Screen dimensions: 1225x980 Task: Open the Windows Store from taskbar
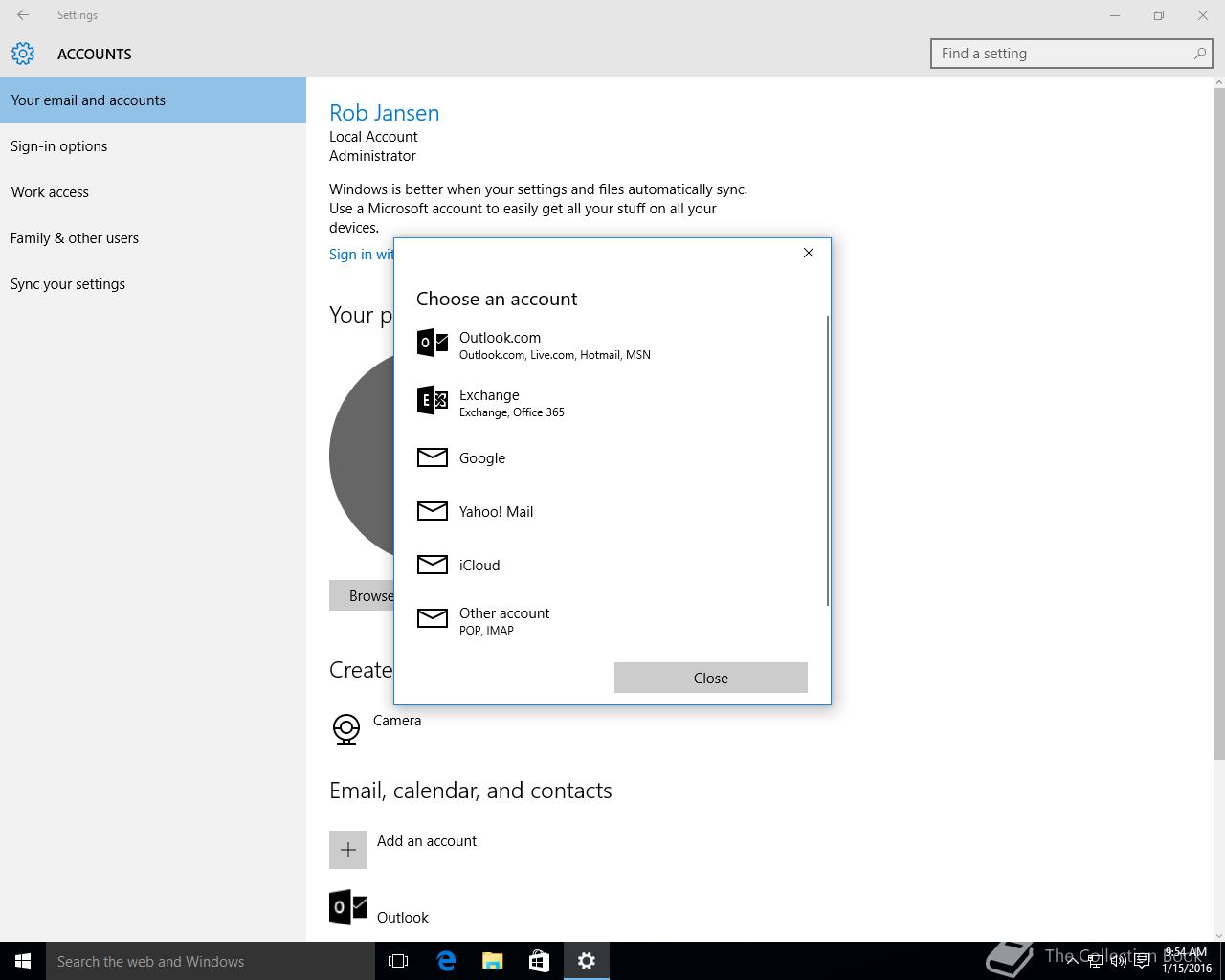(540, 961)
